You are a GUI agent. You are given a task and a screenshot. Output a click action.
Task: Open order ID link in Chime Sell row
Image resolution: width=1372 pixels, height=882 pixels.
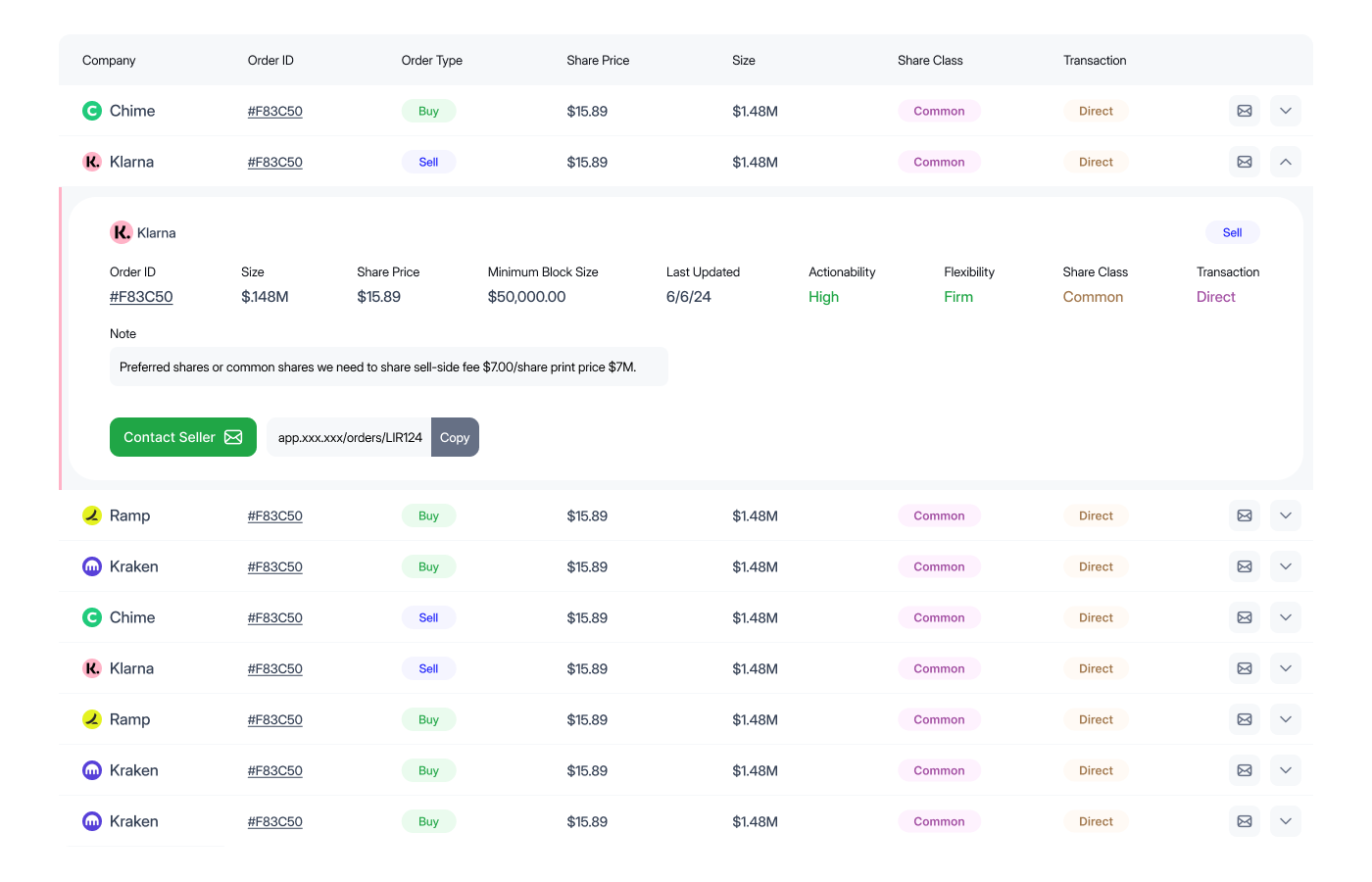[x=275, y=617]
